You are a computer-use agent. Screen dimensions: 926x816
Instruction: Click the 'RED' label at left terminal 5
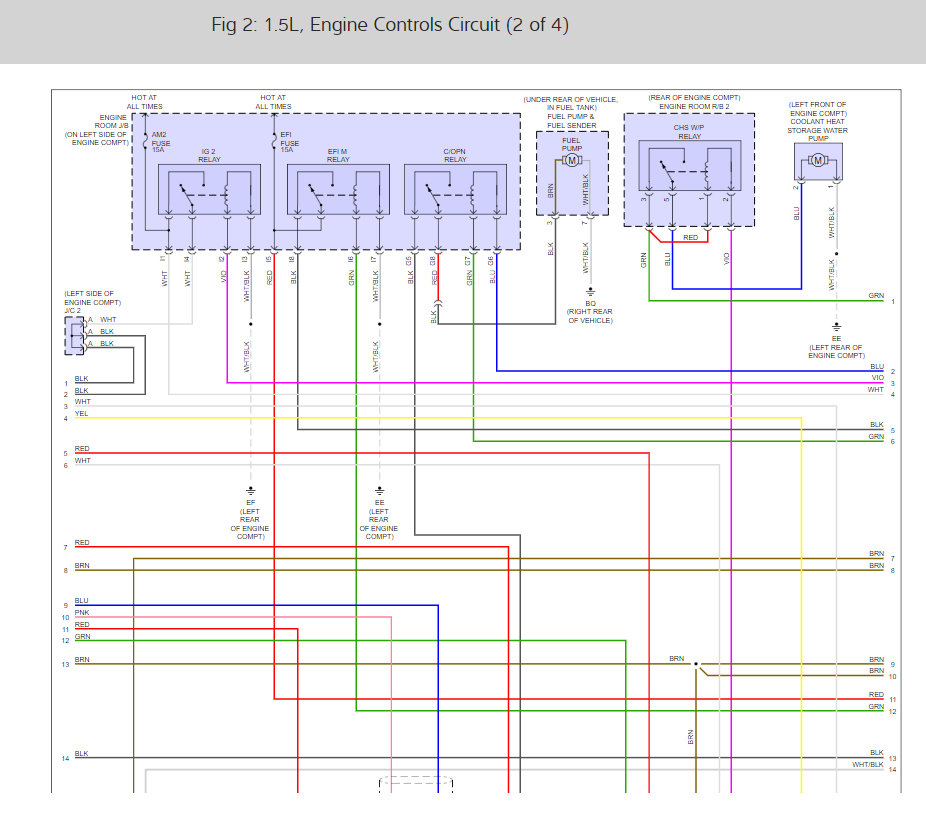point(82,448)
